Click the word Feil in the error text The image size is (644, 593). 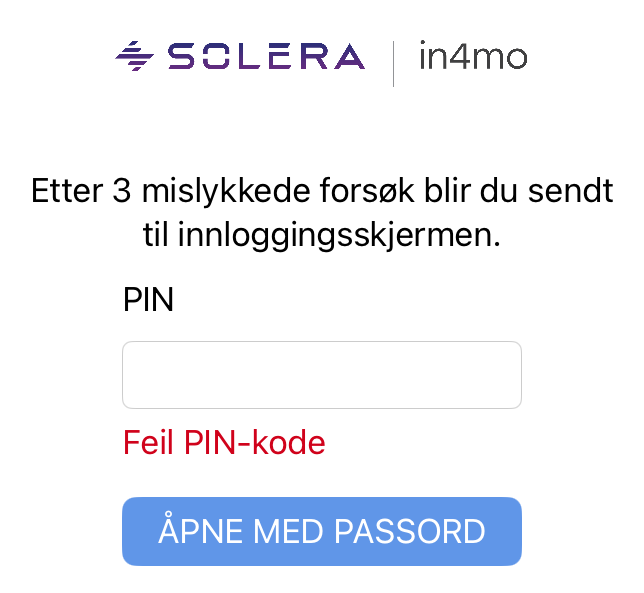tap(150, 442)
